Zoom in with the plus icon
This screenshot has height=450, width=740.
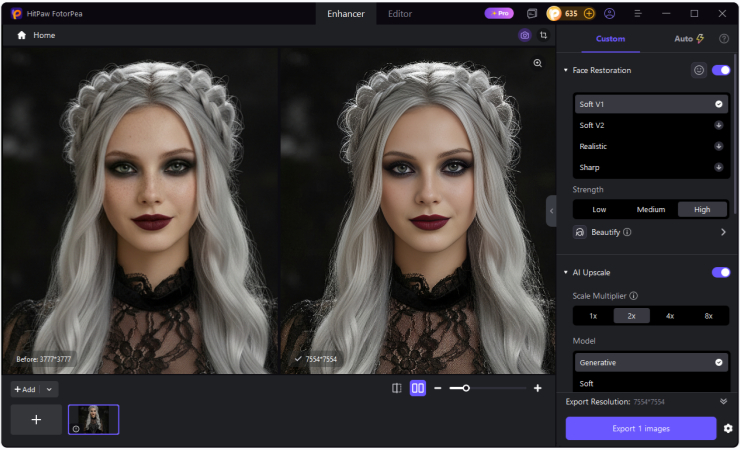(538, 388)
